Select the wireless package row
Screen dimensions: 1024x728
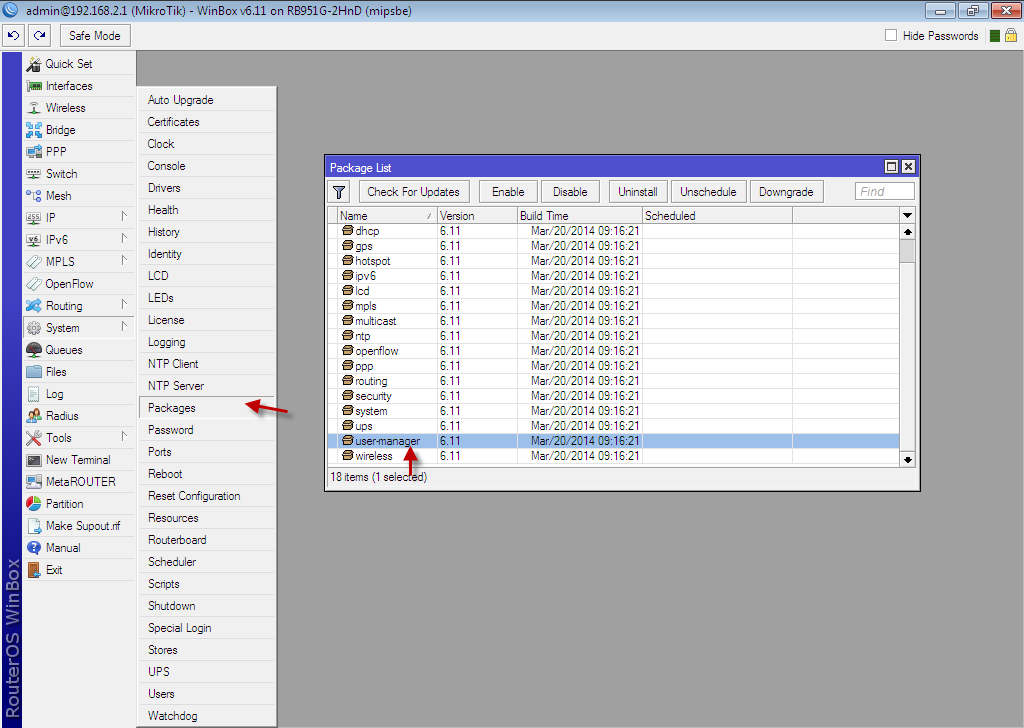613,456
